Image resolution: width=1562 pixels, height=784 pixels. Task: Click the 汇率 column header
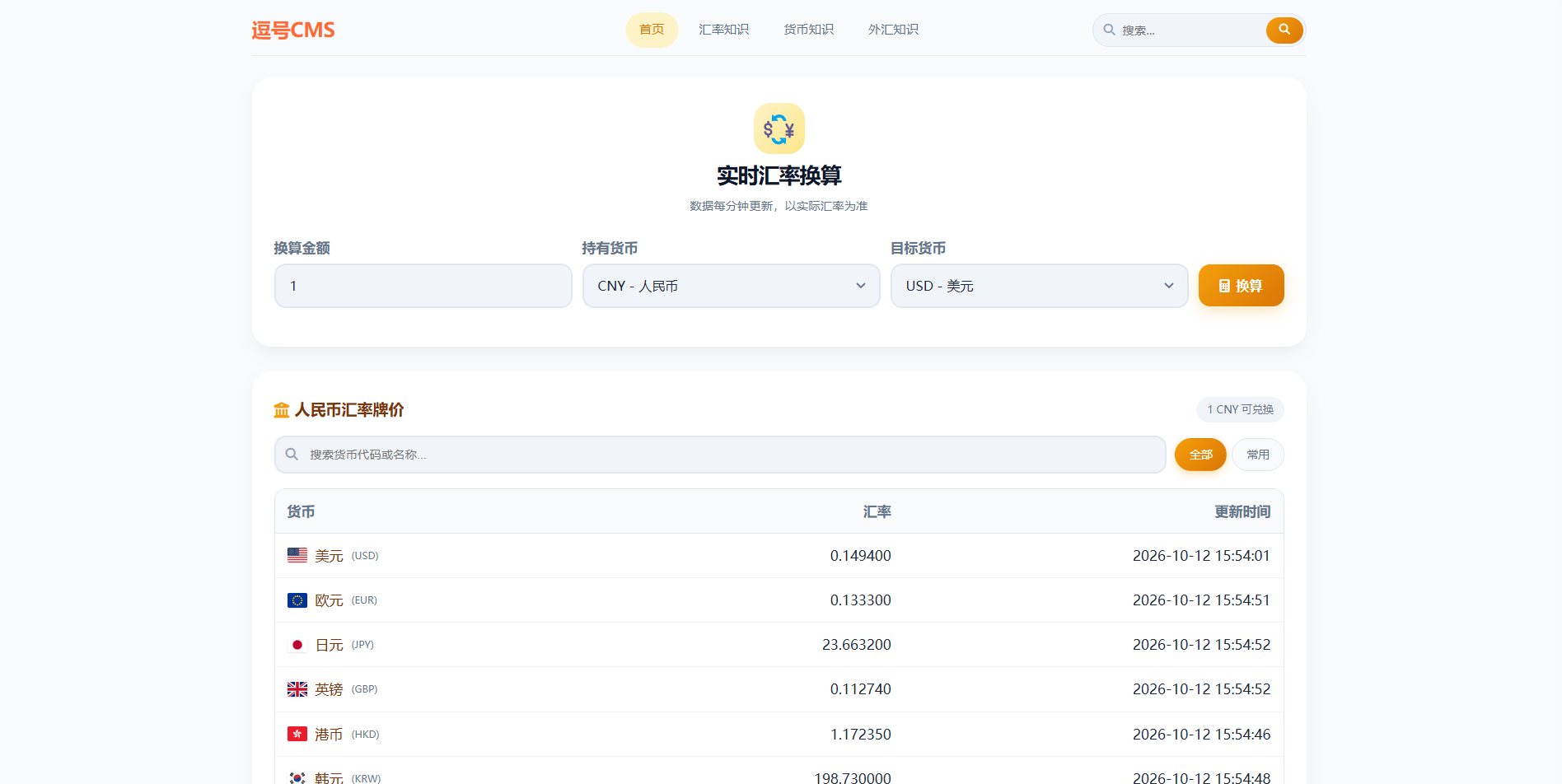pyautogui.click(x=877, y=511)
